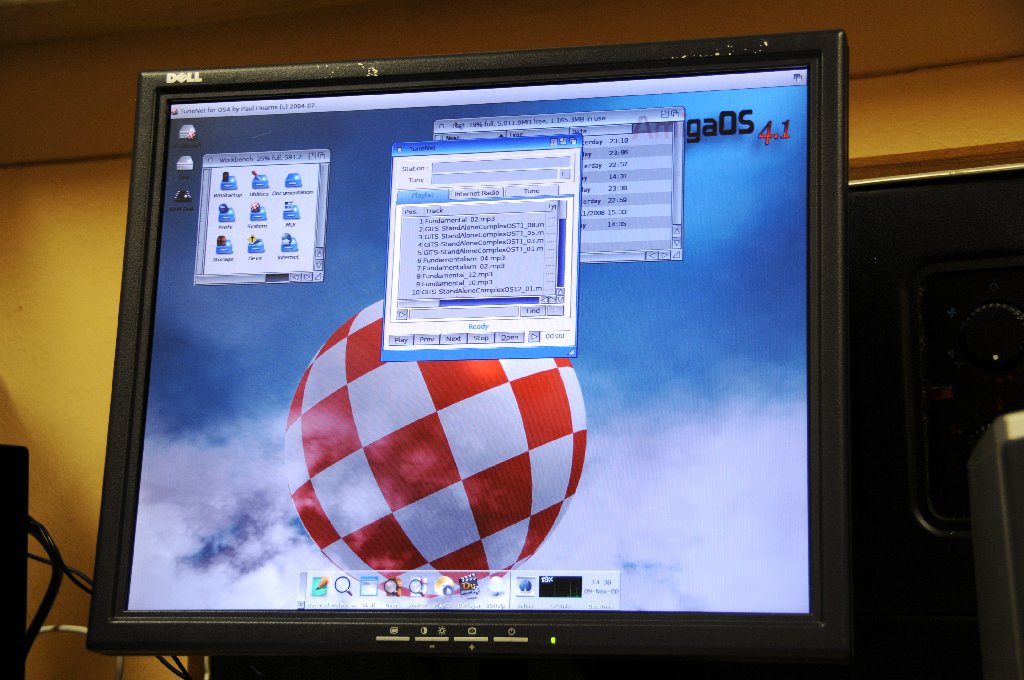Click the up arrow in Workbench window scrollbar
The height and width of the screenshot is (680, 1024).
[x=319, y=253]
